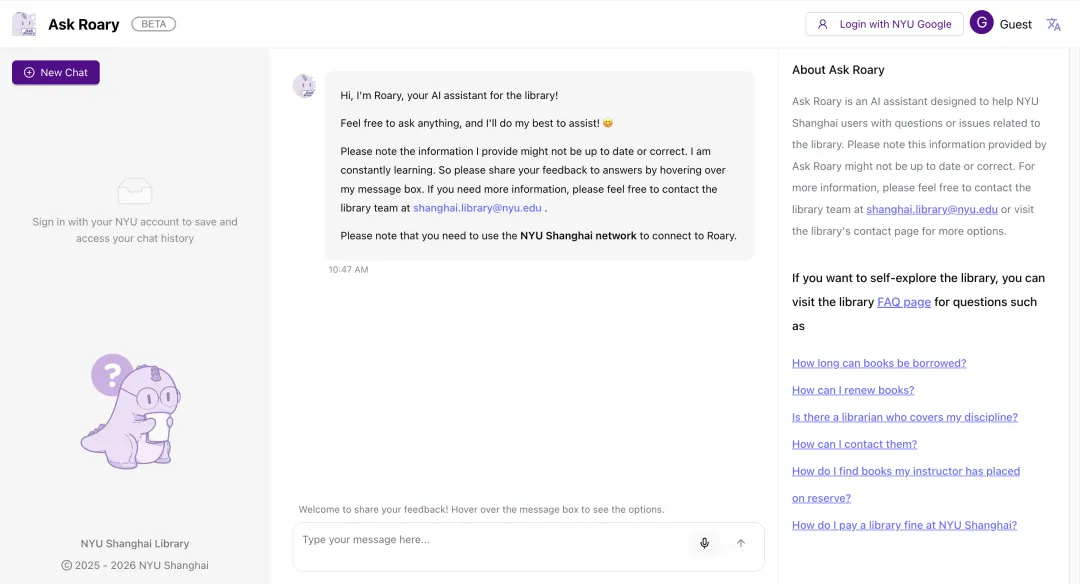Open shanghai.library@nyu.edu link in chat message

(x=477, y=208)
